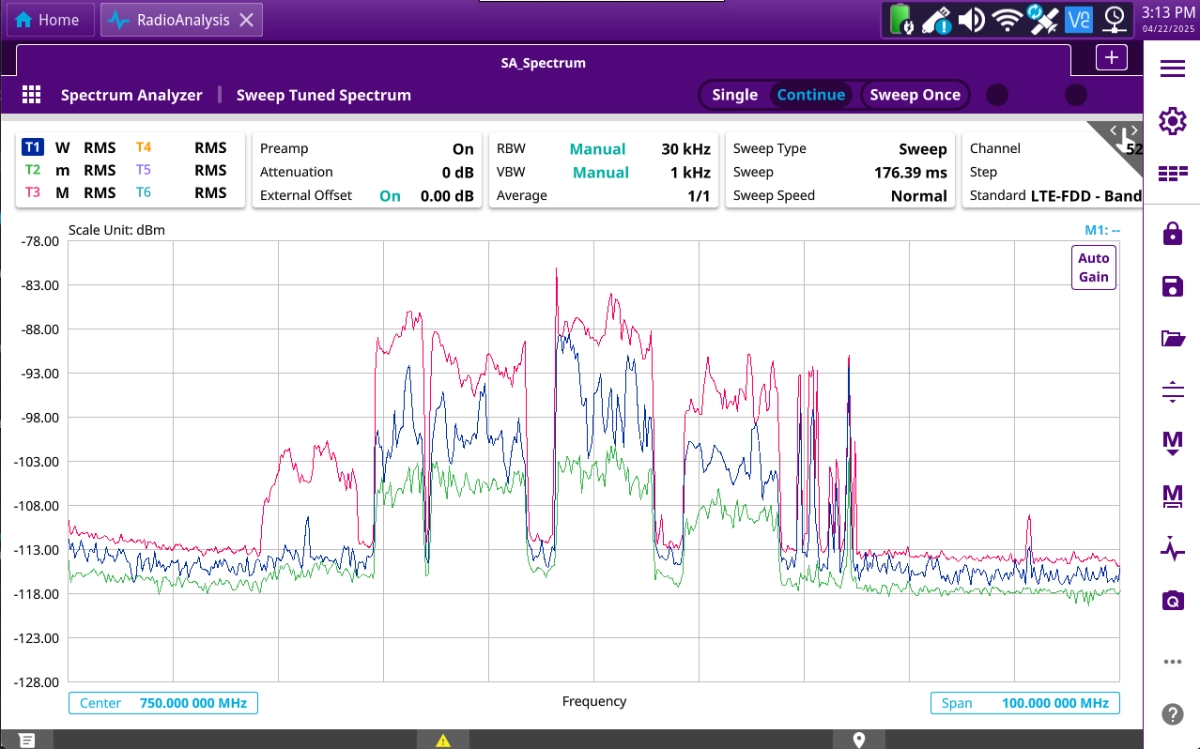Viewport: 1200px width, 749px height.
Task: Open the settings gear icon
Action: [x=1172, y=121]
